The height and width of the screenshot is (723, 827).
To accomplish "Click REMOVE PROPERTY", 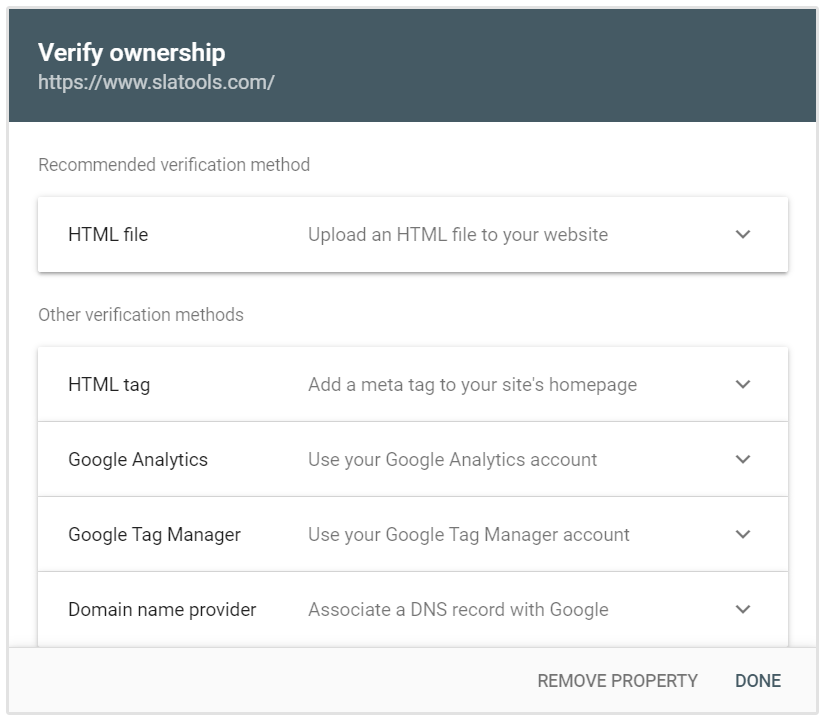I will pyautogui.click(x=619, y=680).
